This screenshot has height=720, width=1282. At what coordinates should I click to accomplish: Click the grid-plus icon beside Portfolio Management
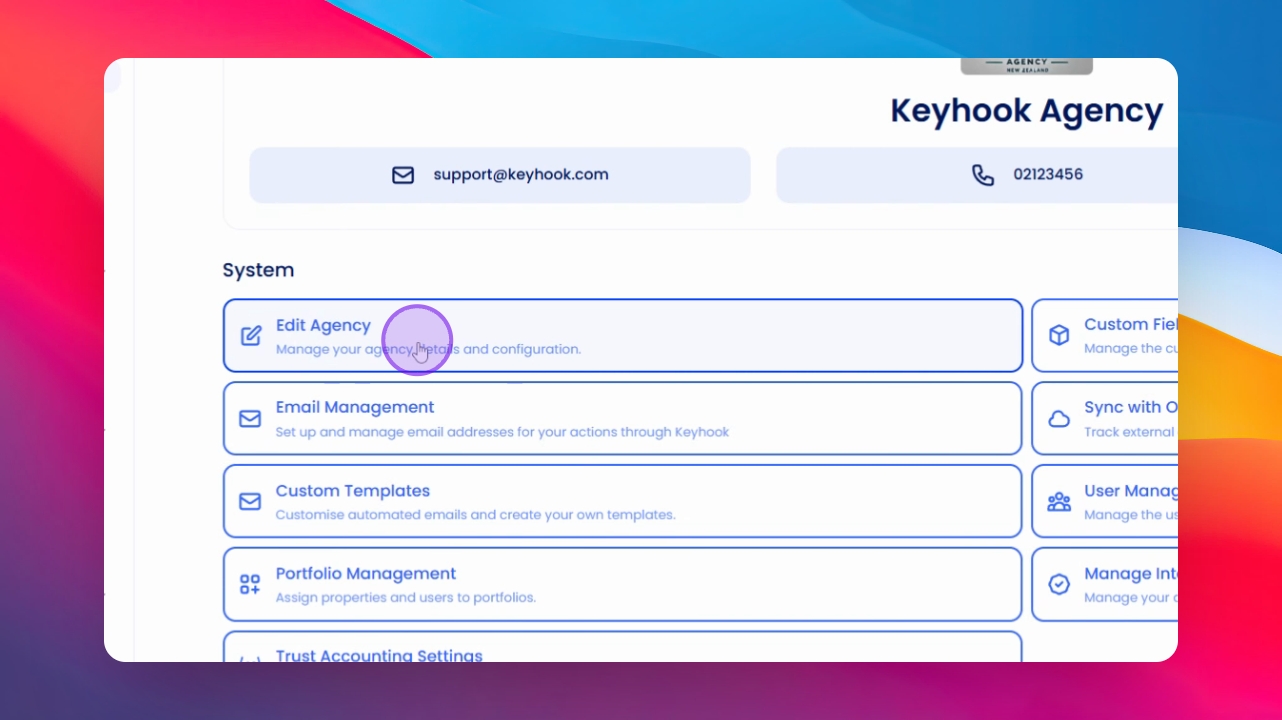click(250, 585)
